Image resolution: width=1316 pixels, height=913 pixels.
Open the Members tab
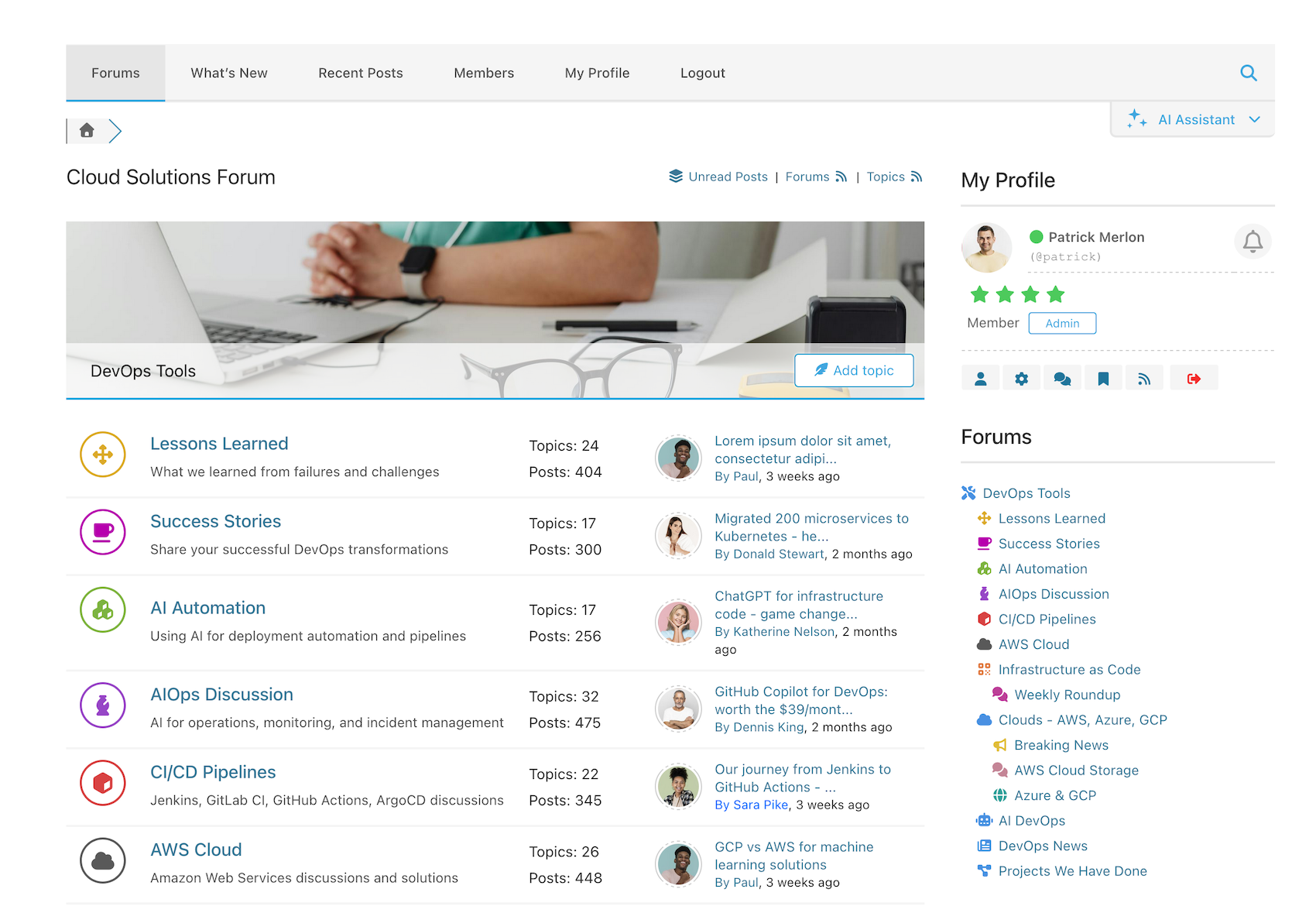point(484,73)
